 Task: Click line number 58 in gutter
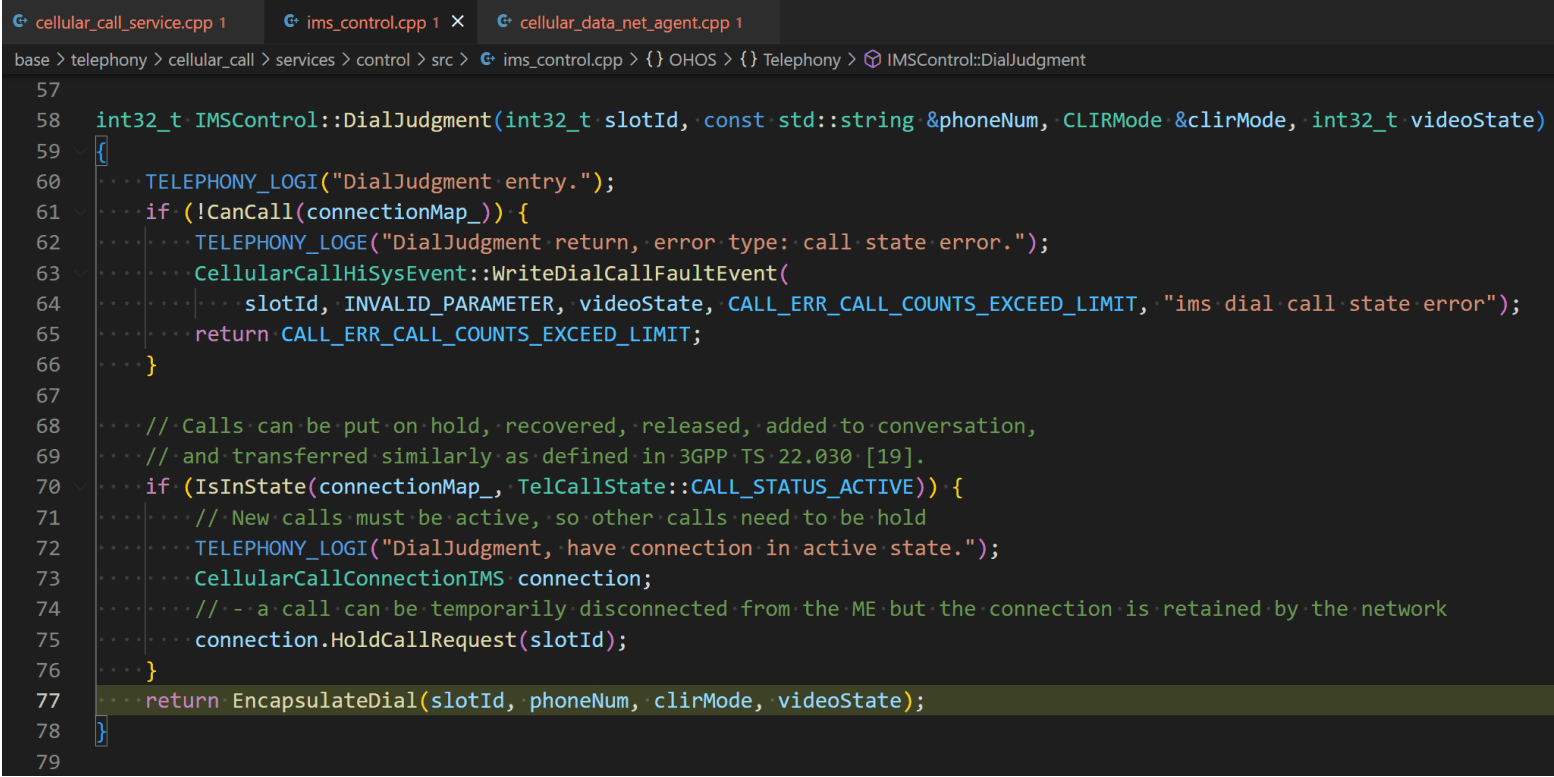pyautogui.click(x=48, y=120)
